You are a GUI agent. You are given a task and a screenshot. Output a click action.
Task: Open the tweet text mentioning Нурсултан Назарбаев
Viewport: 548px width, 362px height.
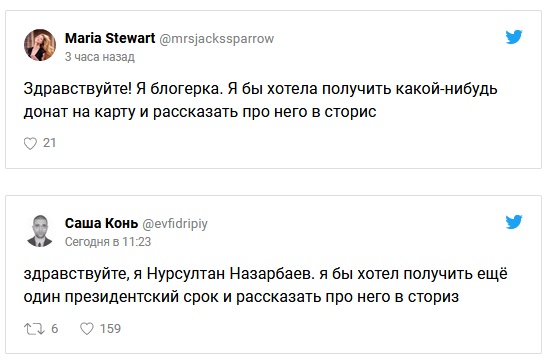point(265,285)
